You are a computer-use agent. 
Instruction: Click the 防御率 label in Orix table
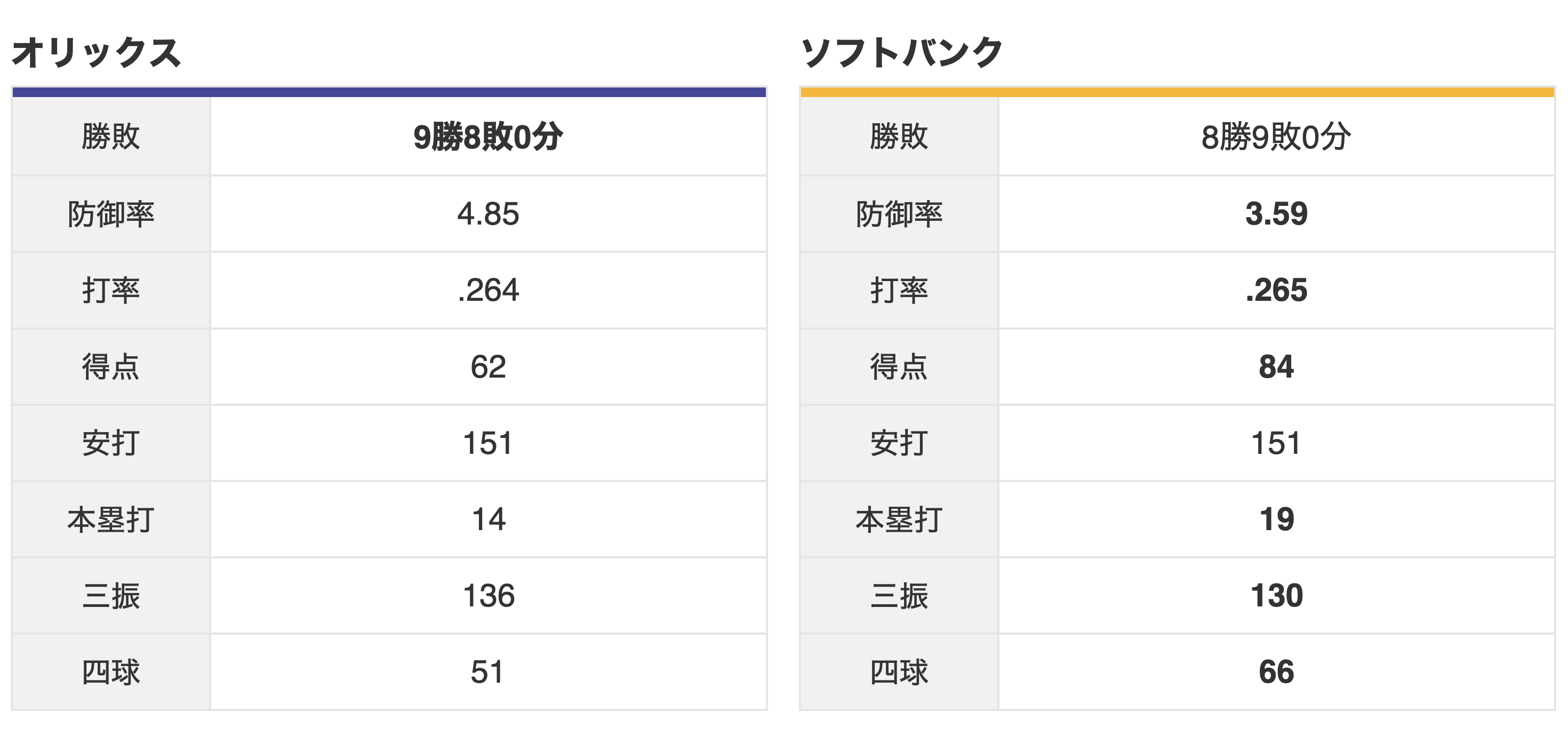click(x=111, y=214)
